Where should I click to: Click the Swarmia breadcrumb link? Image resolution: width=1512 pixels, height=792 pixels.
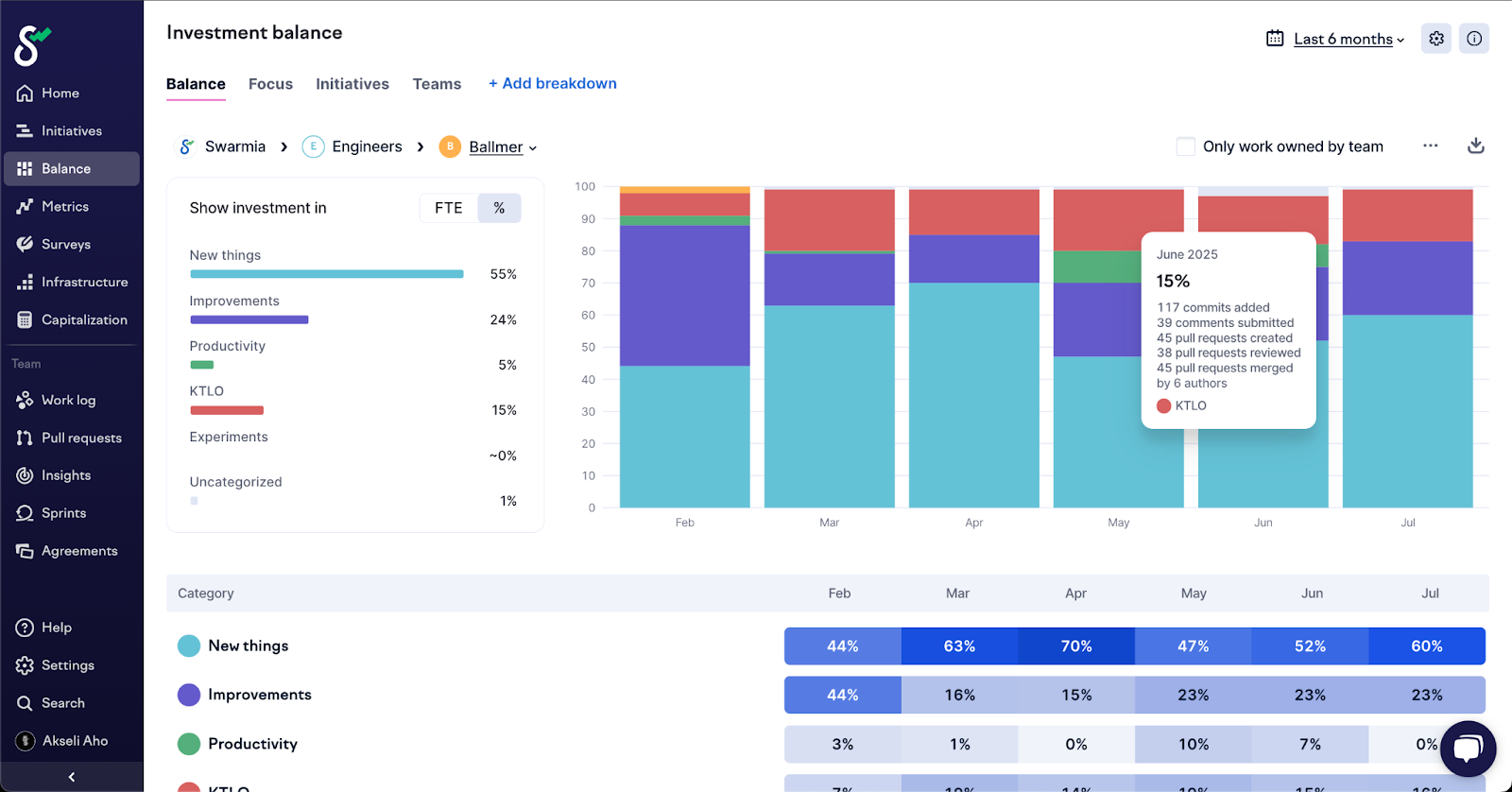point(234,146)
